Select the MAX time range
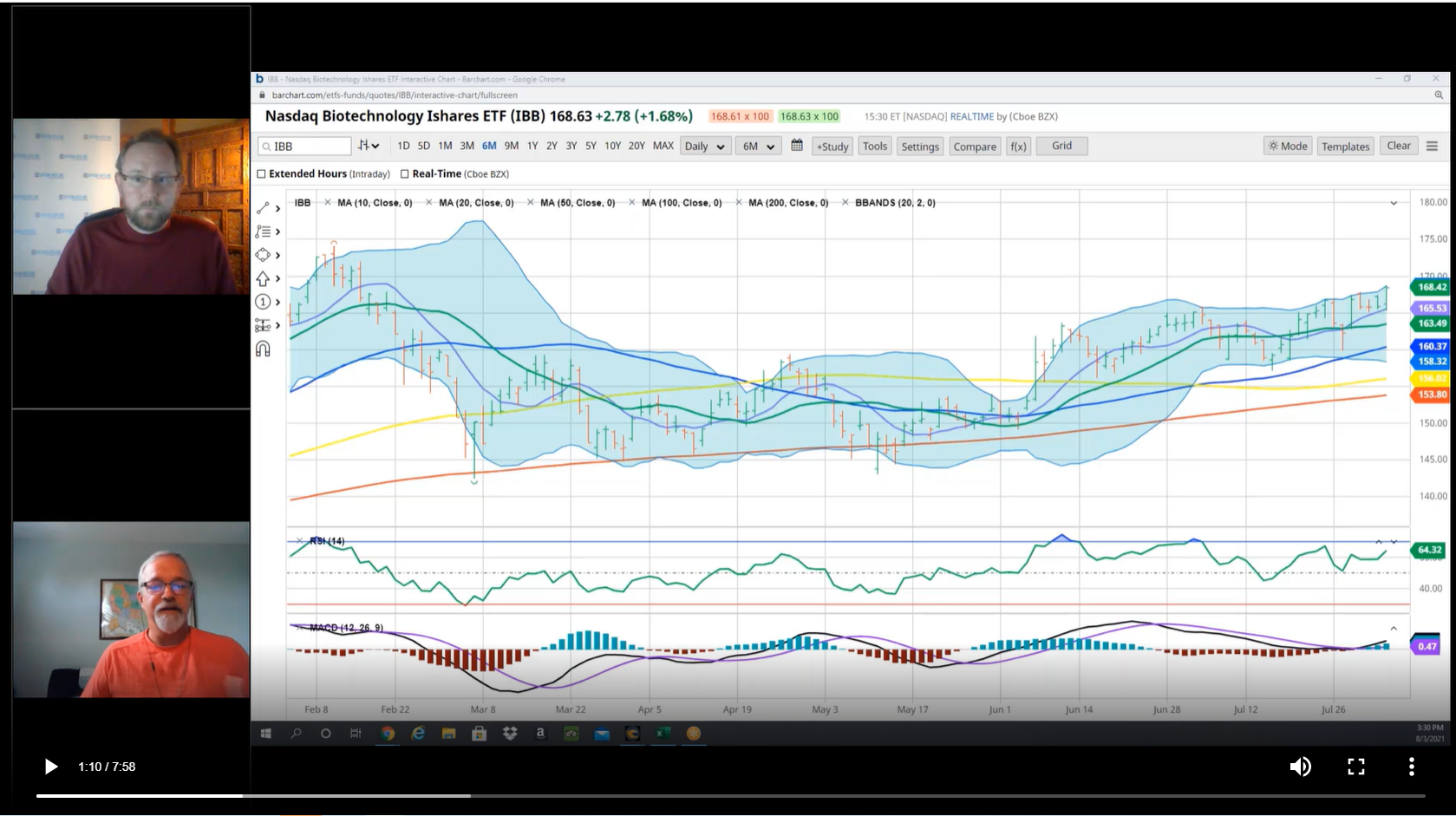1456x816 pixels. [x=663, y=146]
